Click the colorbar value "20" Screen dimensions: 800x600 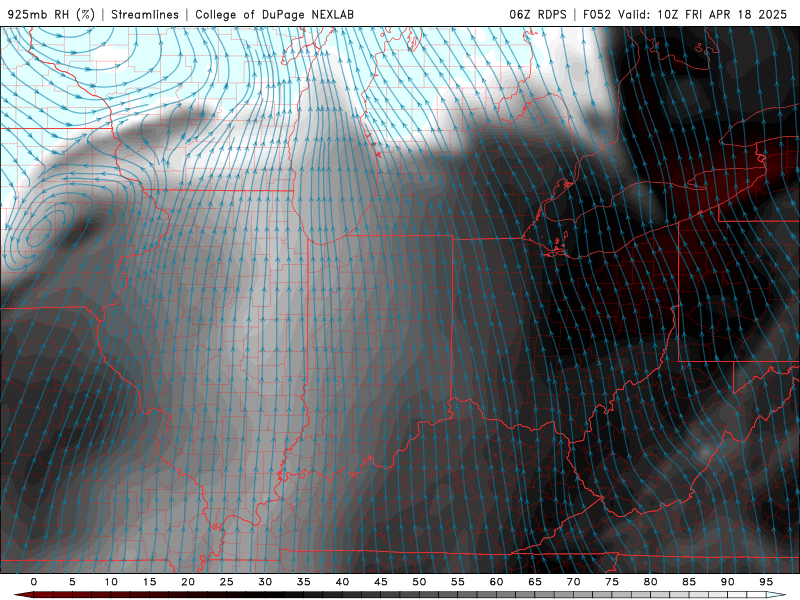(188, 582)
